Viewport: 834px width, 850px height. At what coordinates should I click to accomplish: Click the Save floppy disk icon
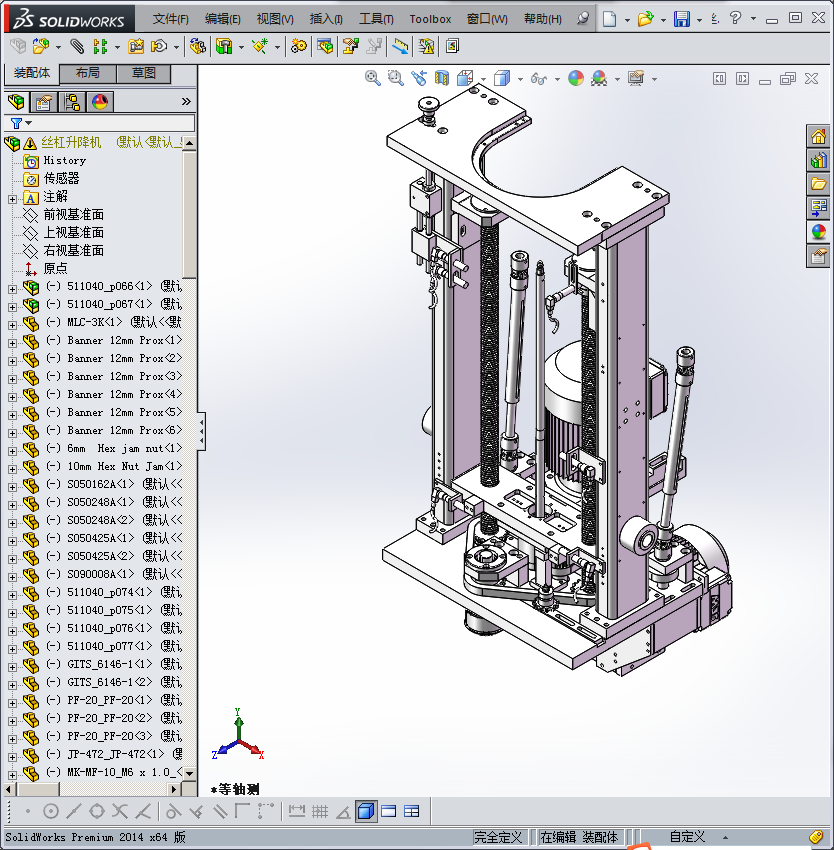click(681, 19)
